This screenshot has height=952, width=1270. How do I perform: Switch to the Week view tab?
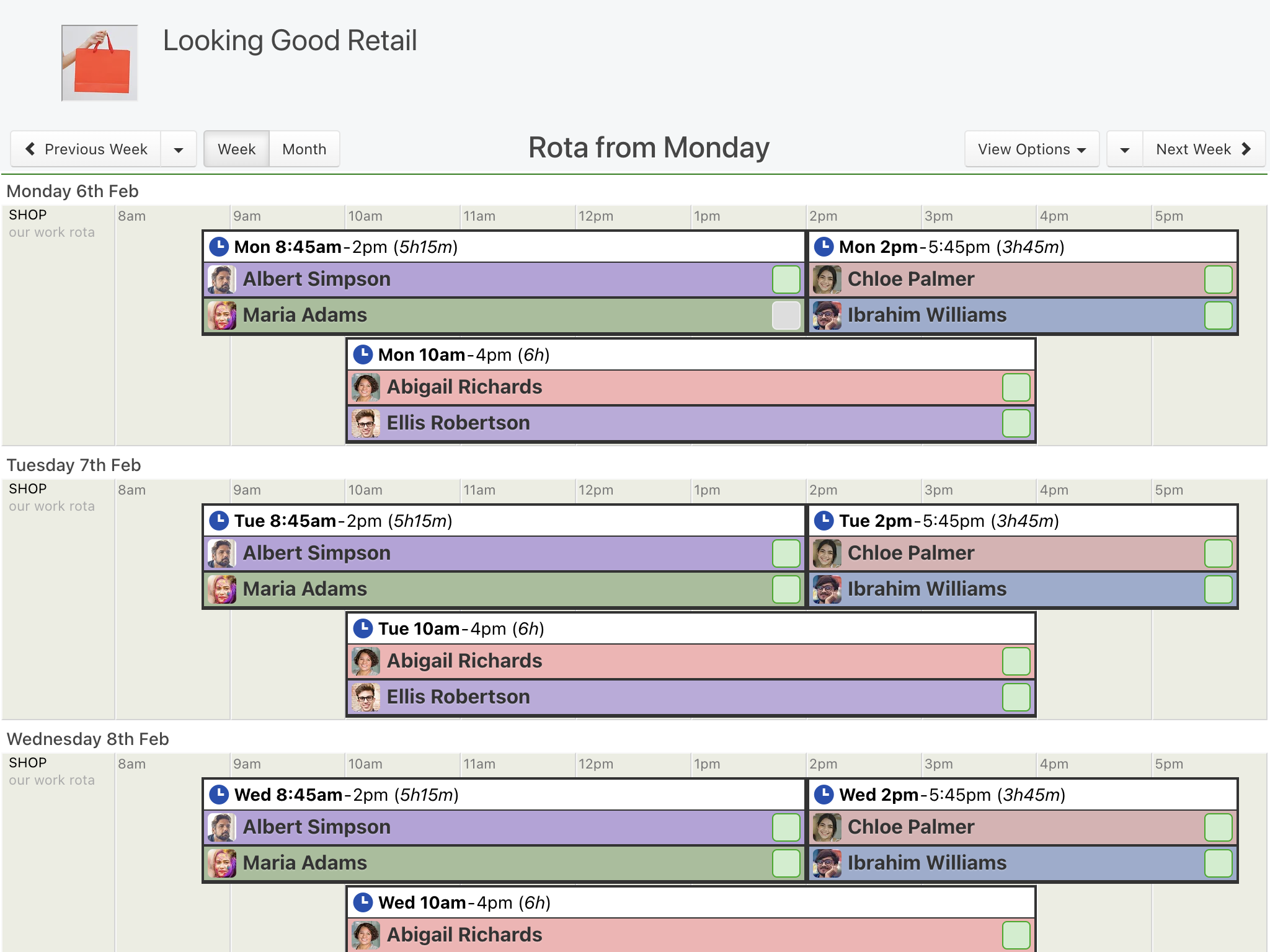[x=236, y=149]
